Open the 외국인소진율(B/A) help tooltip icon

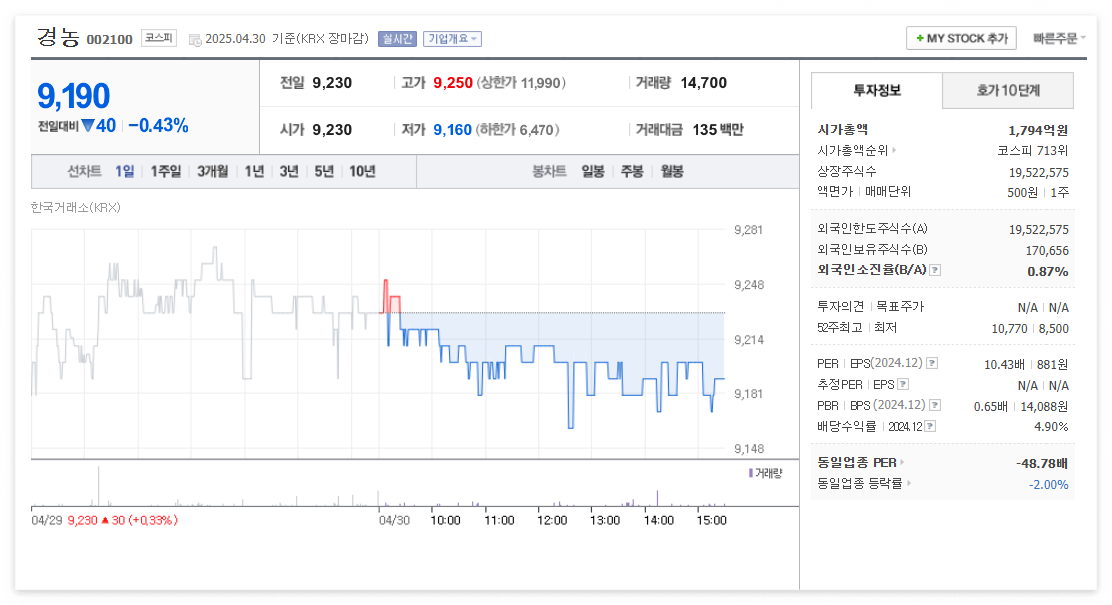coord(936,269)
